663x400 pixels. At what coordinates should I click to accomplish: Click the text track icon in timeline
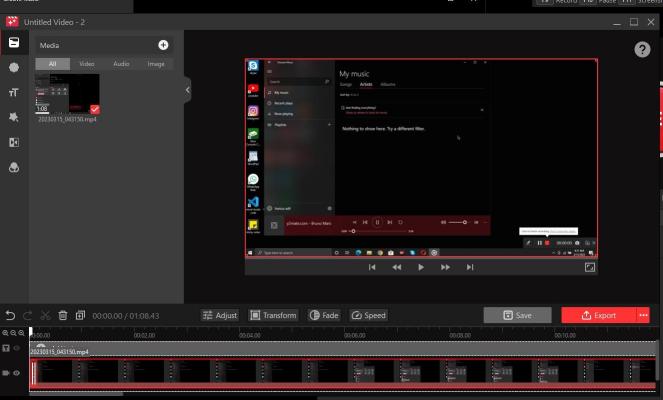[x=6, y=348]
